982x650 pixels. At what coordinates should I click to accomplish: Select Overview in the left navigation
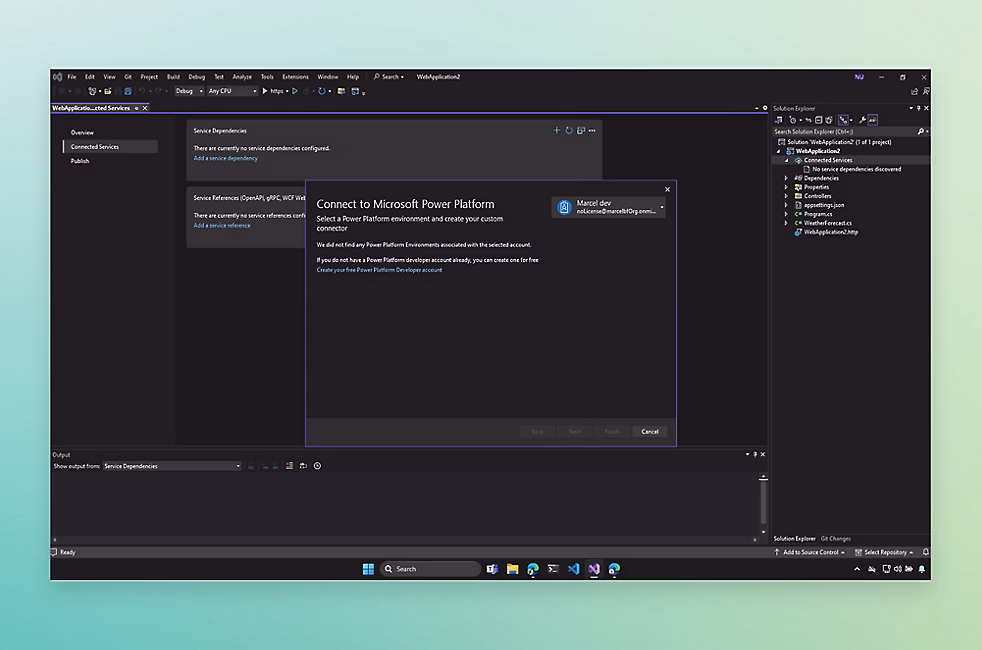click(x=82, y=132)
